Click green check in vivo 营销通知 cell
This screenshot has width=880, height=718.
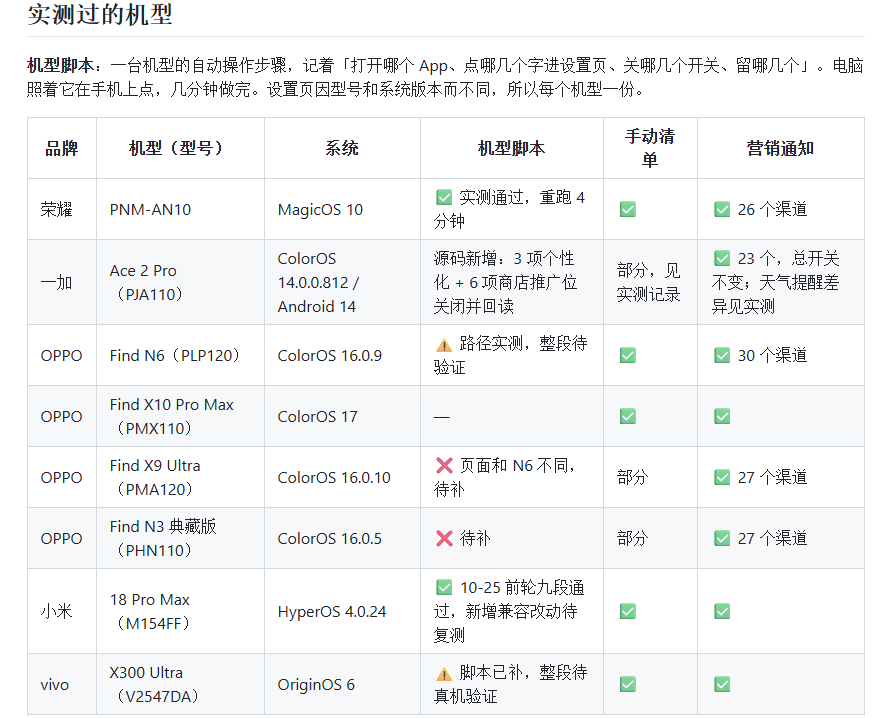tap(722, 684)
